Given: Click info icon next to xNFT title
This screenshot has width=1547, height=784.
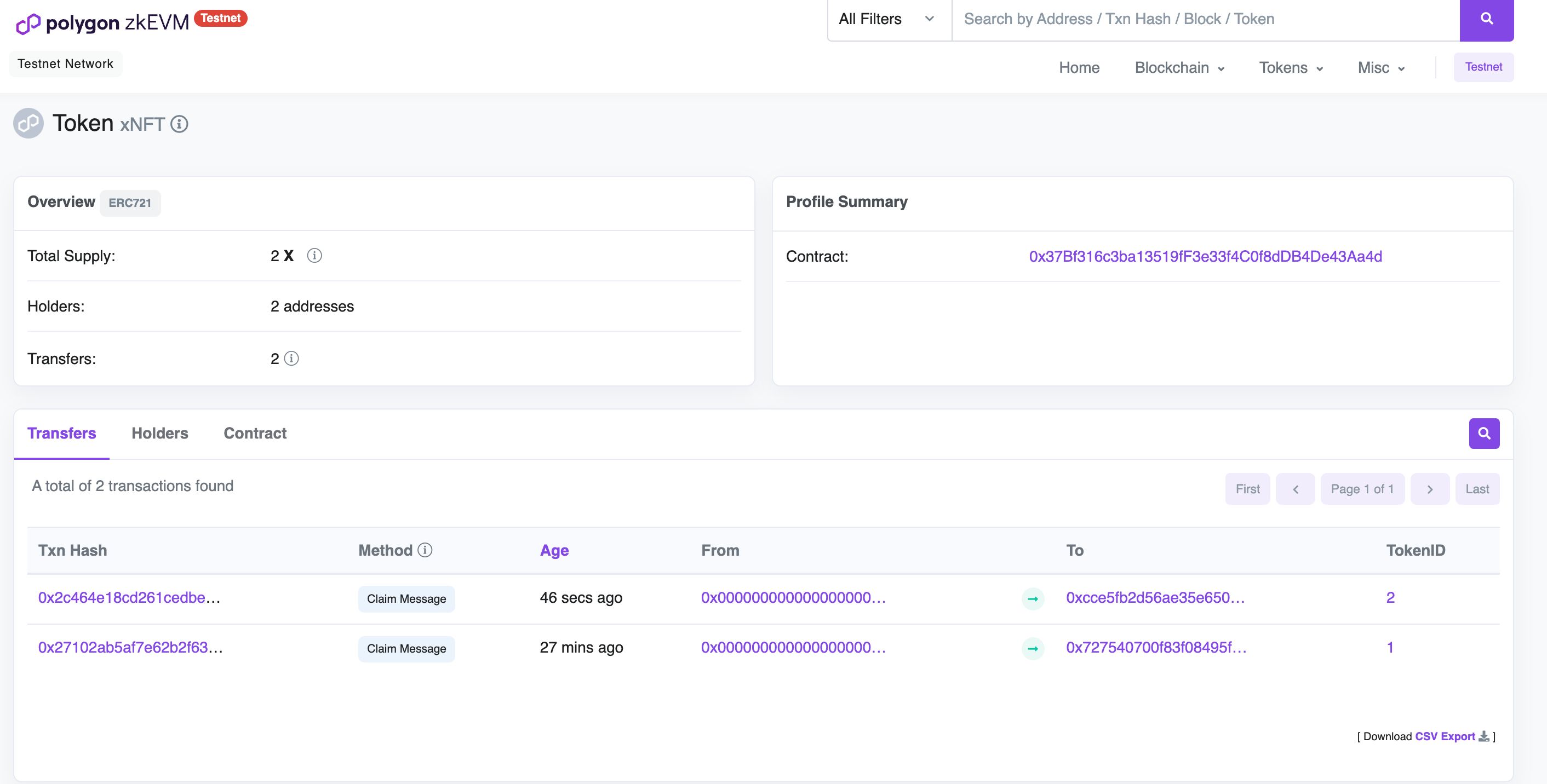Looking at the screenshot, I should pos(180,124).
